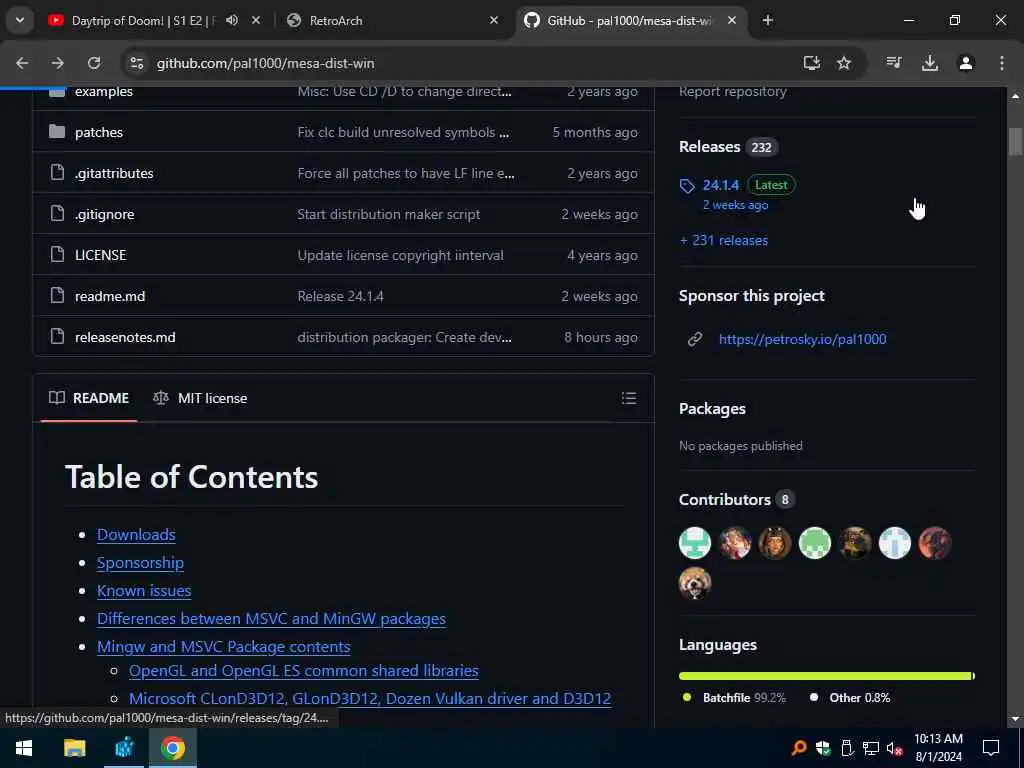Viewport: 1024px width, 768px height.
Task: Mute the Daytrip of Doom tab audio
Action: [232, 20]
